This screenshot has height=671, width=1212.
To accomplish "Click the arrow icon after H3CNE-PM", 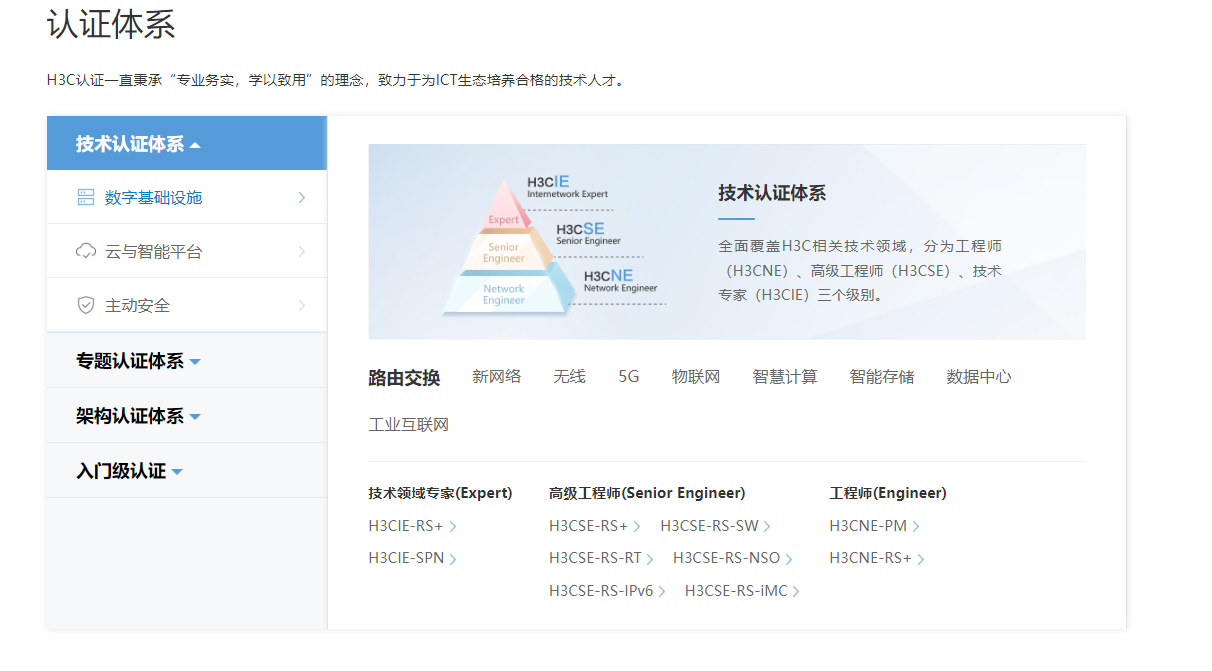I will [916, 527].
